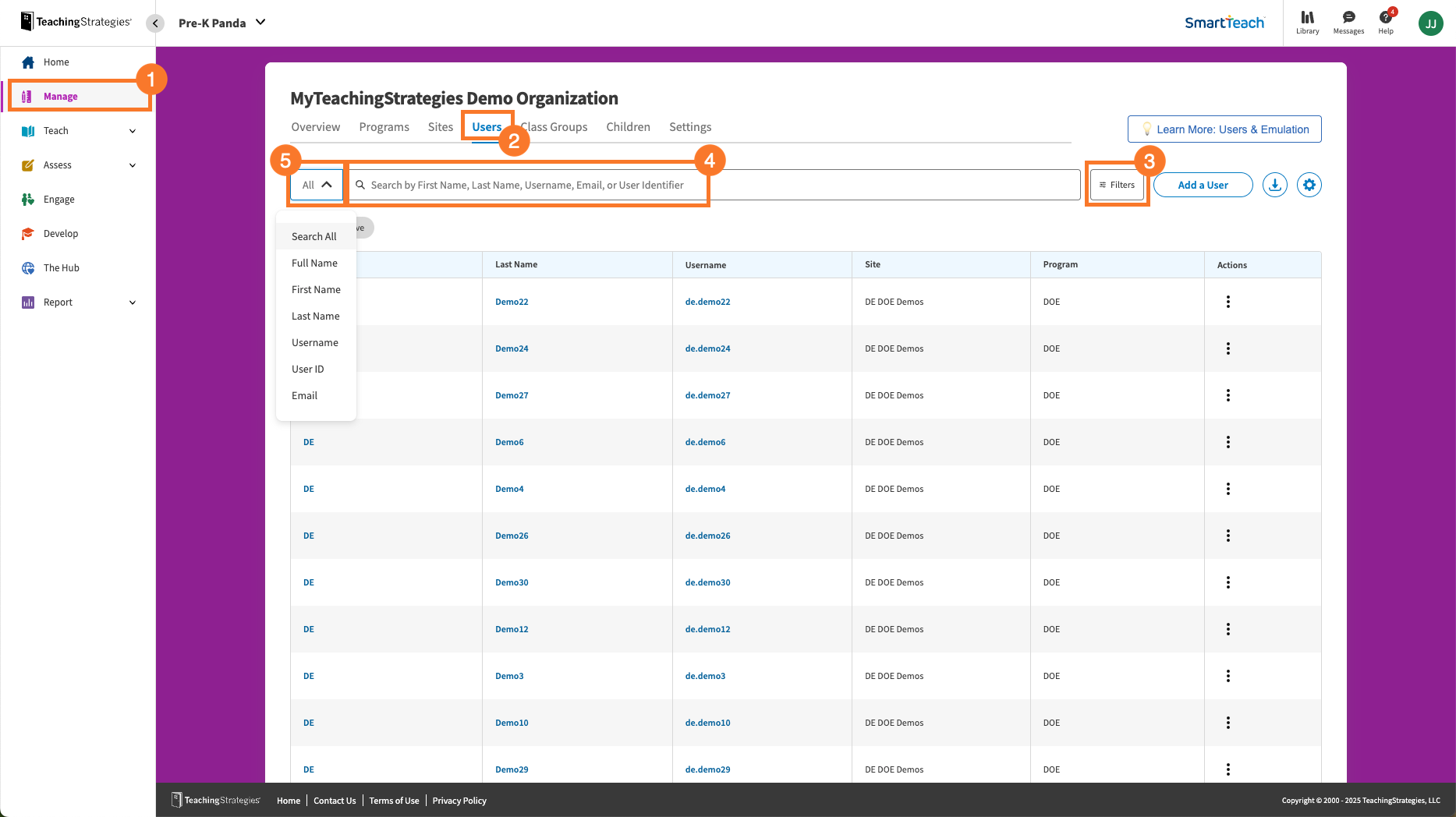Open the Filters button
Screen dimensions: 1456x817
(x=1117, y=185)
